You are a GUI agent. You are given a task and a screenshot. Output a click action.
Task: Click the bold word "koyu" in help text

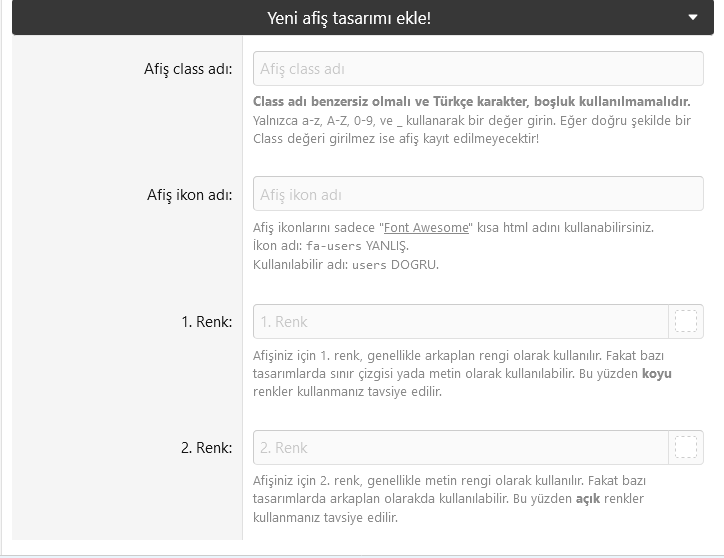point(656,373)
